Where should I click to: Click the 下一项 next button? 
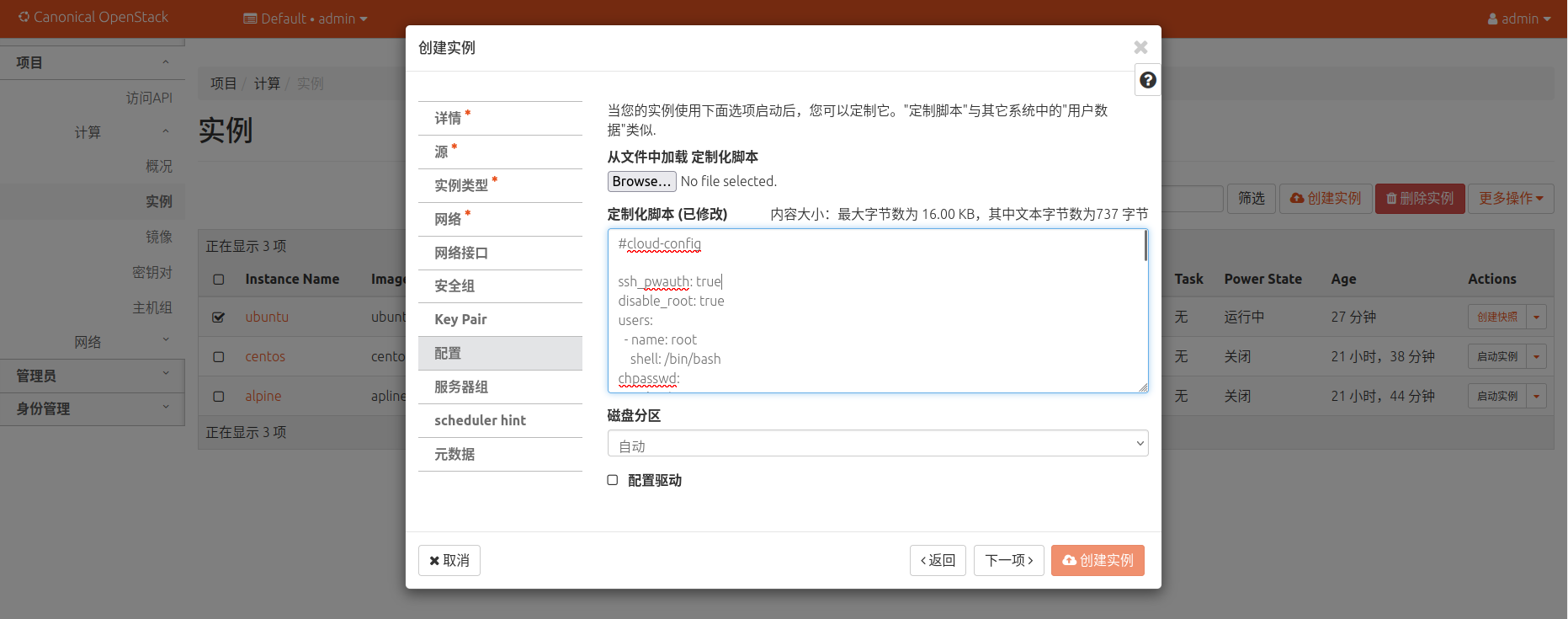coord(1008,560)
